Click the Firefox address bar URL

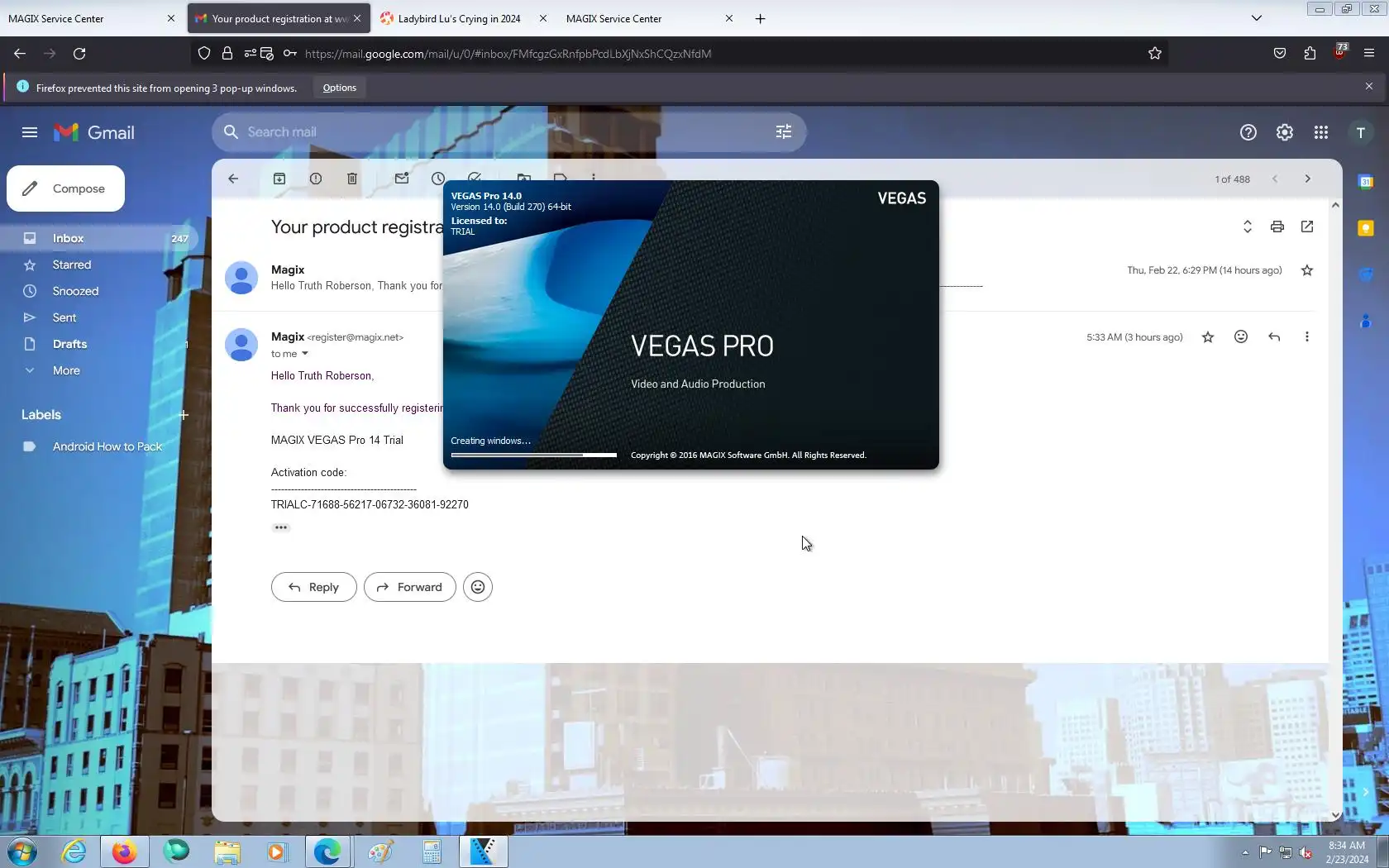tap(508, 54)
